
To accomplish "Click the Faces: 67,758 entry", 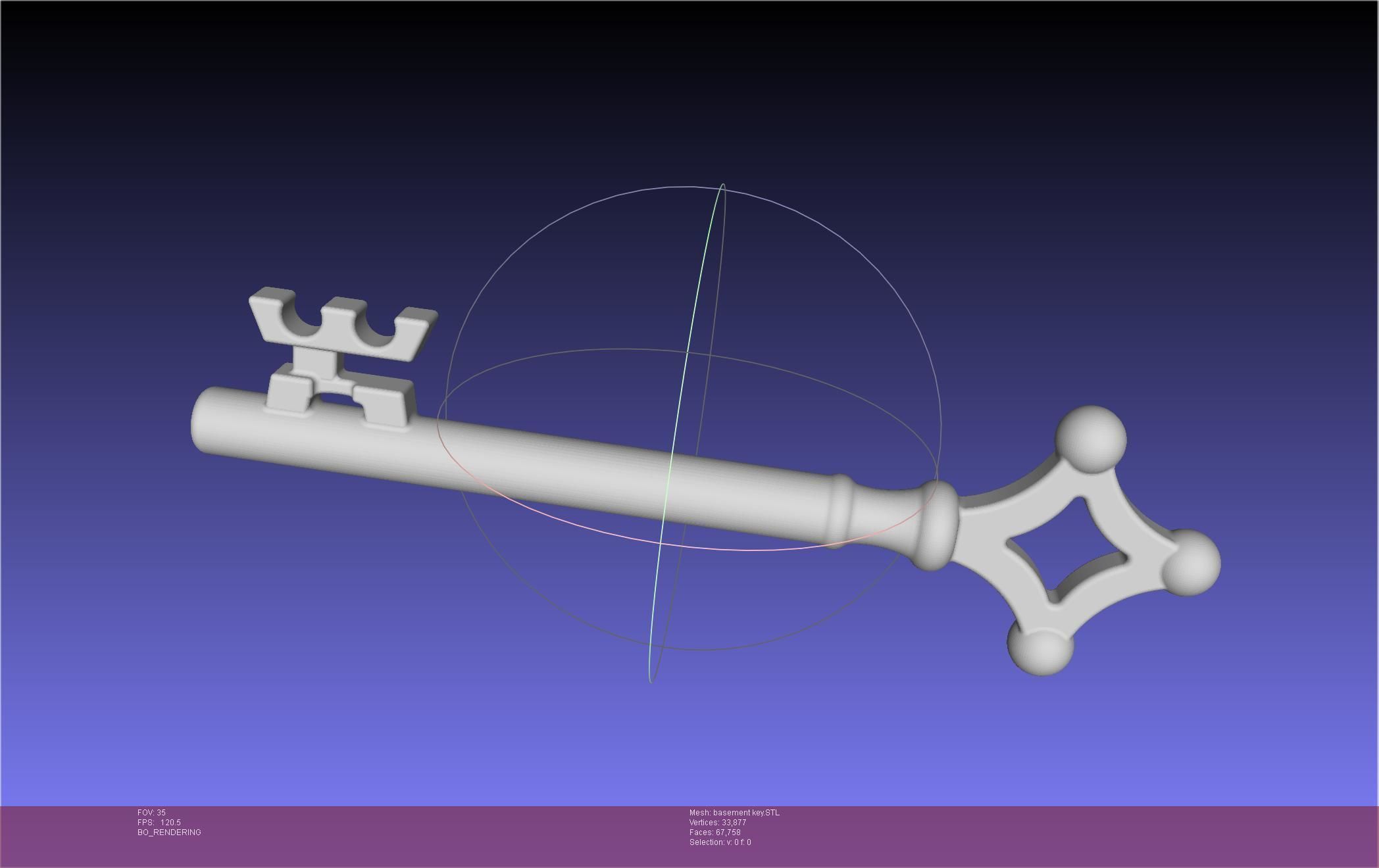I will (715, 832).
